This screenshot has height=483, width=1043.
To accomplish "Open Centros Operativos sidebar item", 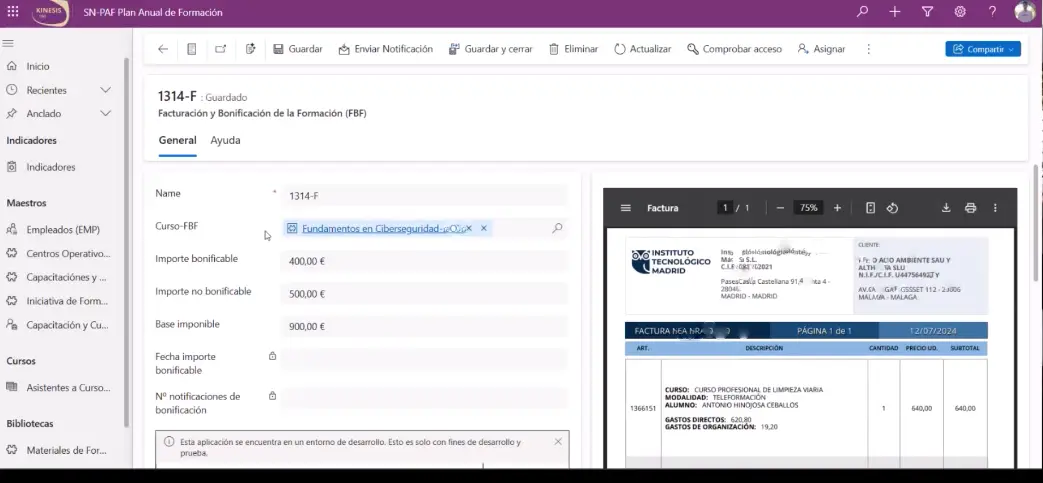I will pos(68,253).
